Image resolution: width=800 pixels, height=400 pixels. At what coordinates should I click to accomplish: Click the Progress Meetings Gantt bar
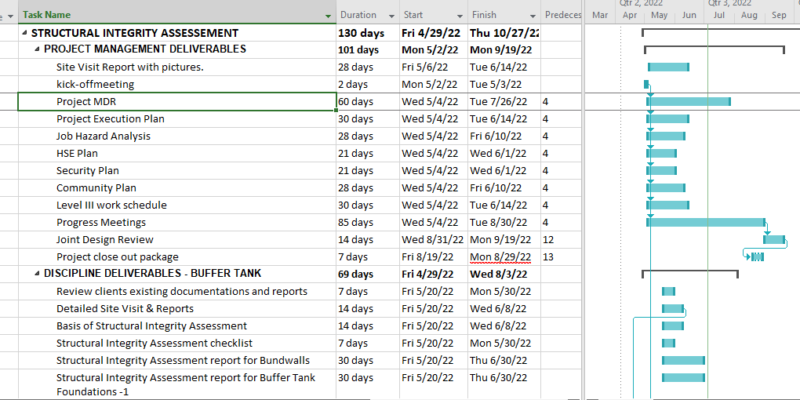(x=707, y=222)
